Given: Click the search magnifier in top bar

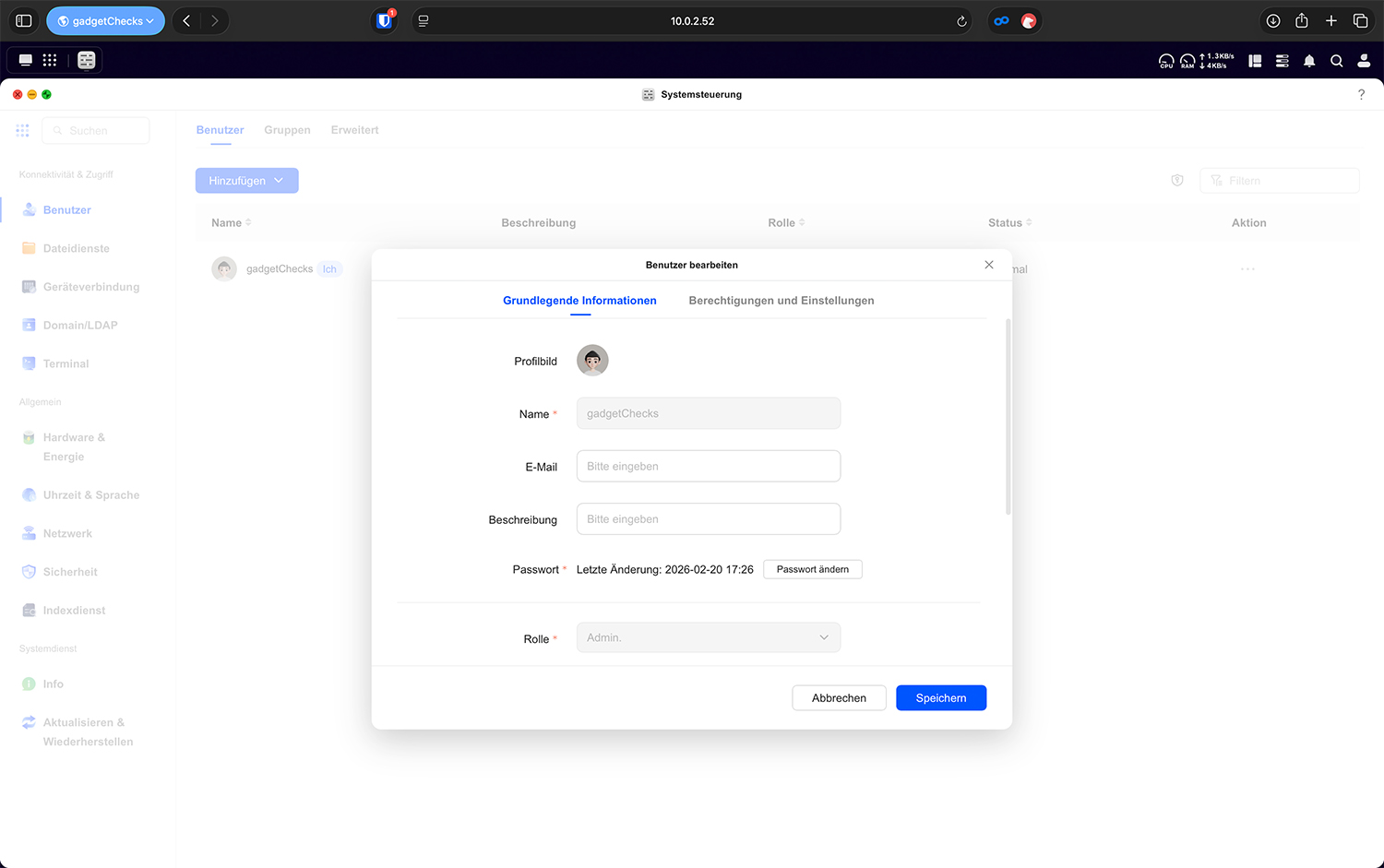Looking at the screenshot, I should pos(1336,61).
